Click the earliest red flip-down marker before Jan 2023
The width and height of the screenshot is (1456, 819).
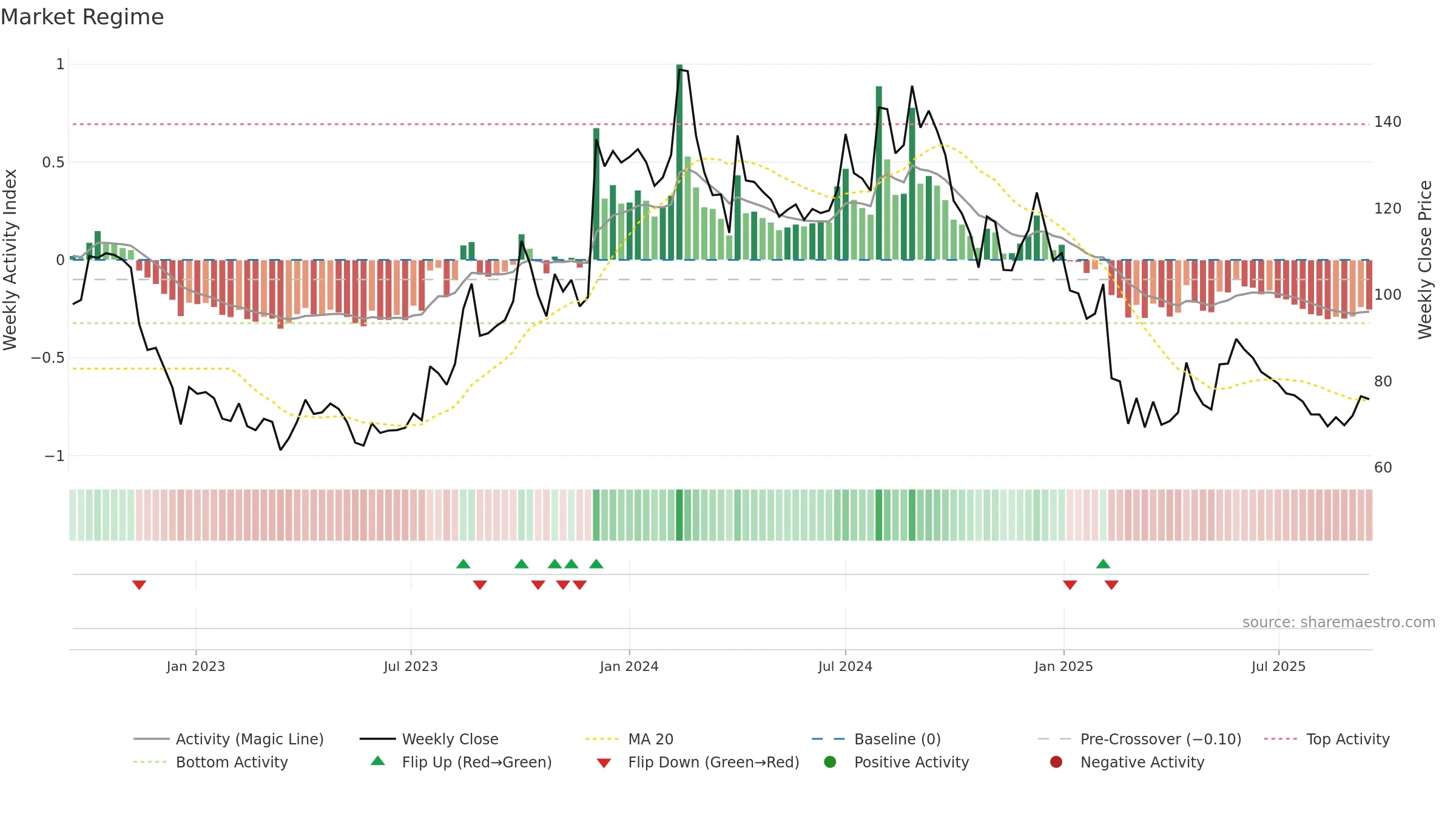coord(139,585)
